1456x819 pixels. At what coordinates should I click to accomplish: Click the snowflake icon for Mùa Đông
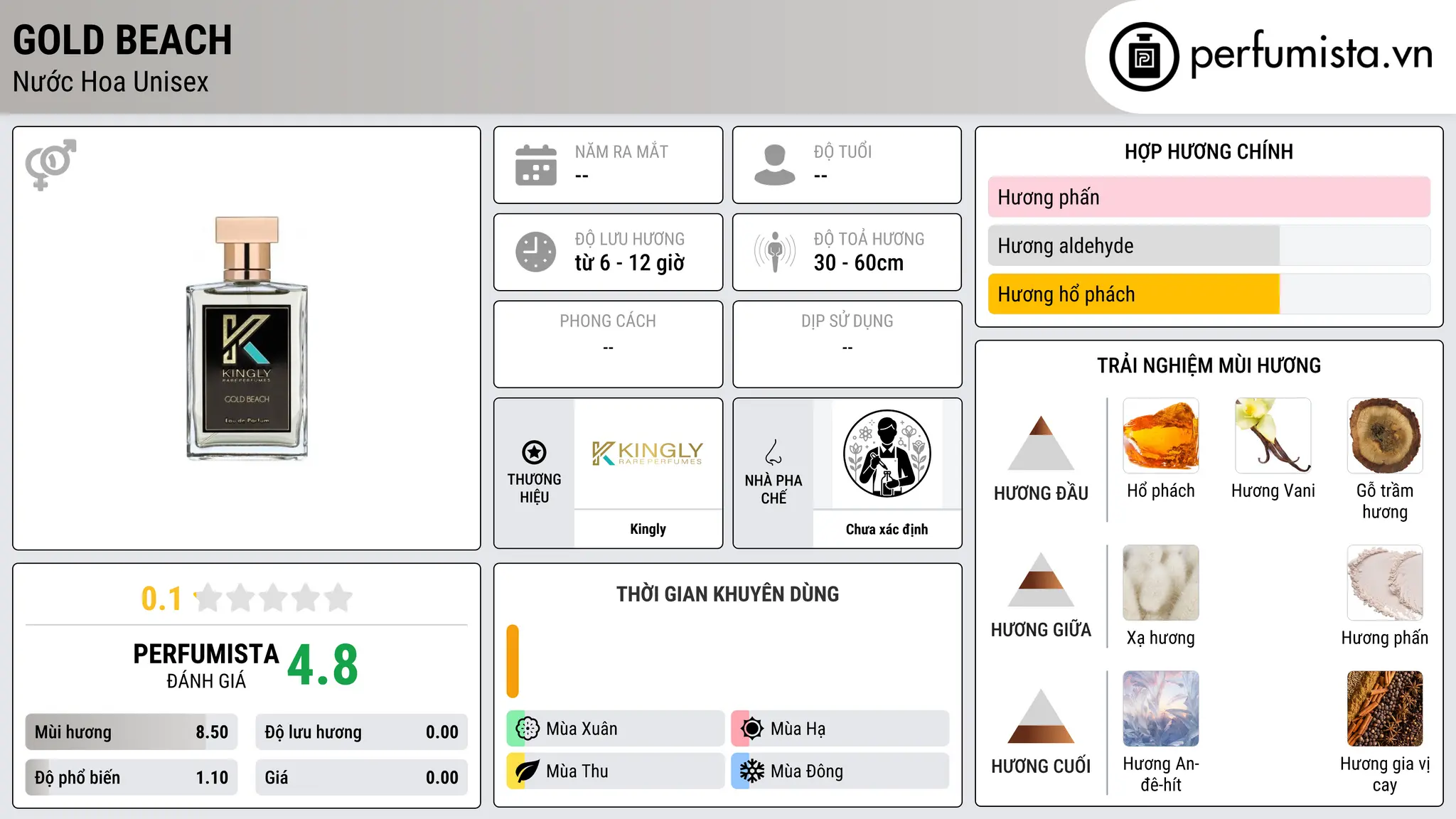click(x=752, y=771)
